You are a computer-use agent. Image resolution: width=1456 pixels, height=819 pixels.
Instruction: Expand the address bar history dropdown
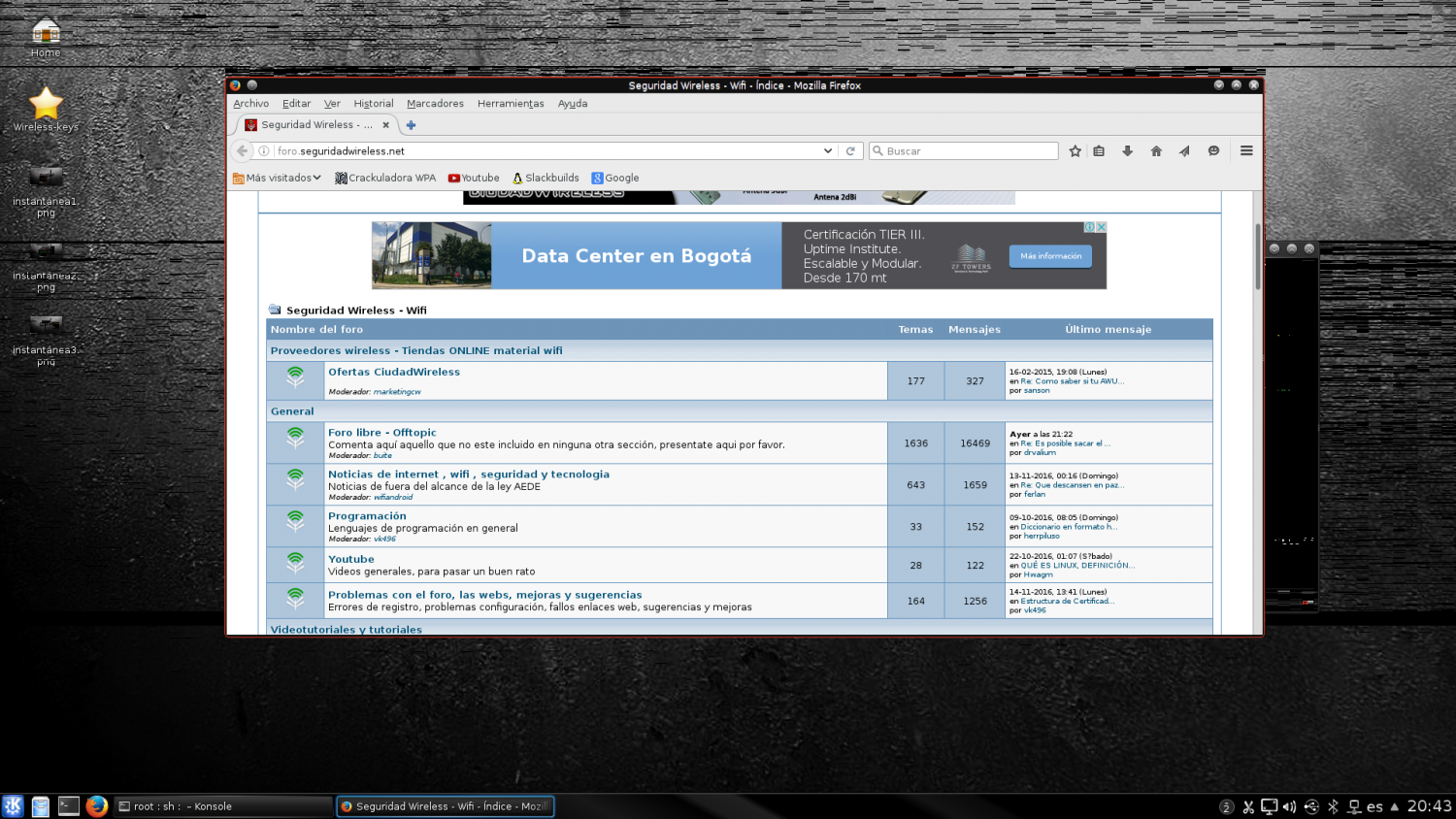pos(828,151)
